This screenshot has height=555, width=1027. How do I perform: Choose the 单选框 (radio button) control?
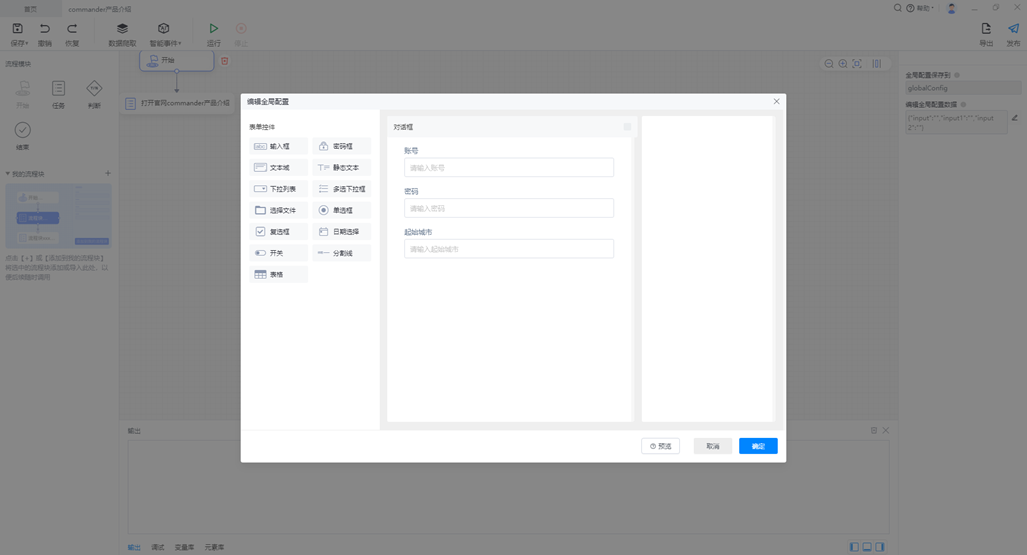click(x=341, y=210)
